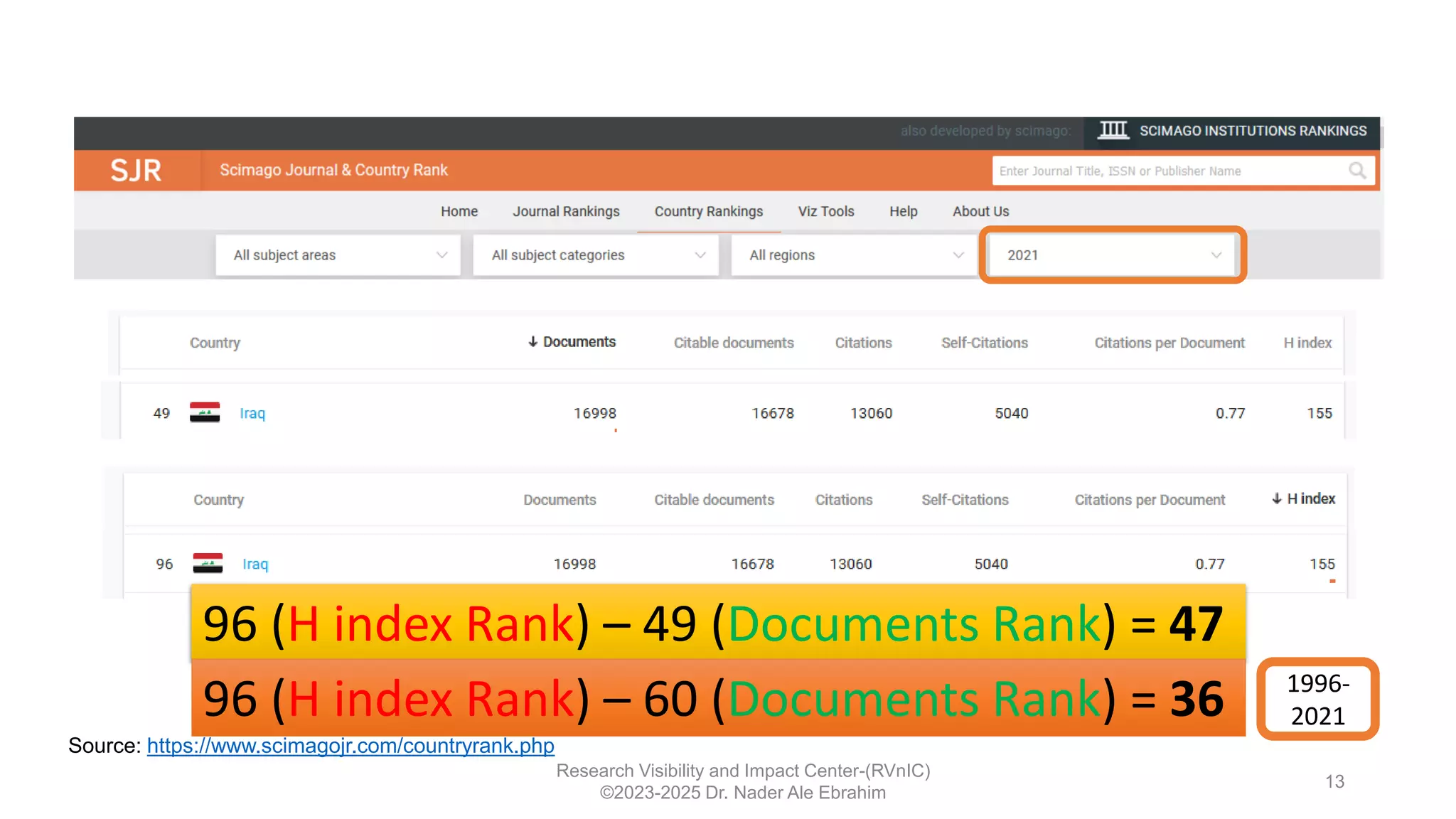Screen dimensions: 1456x819
Task: Click rank number 96 in lower table
Action: click(x=164, y=564)
